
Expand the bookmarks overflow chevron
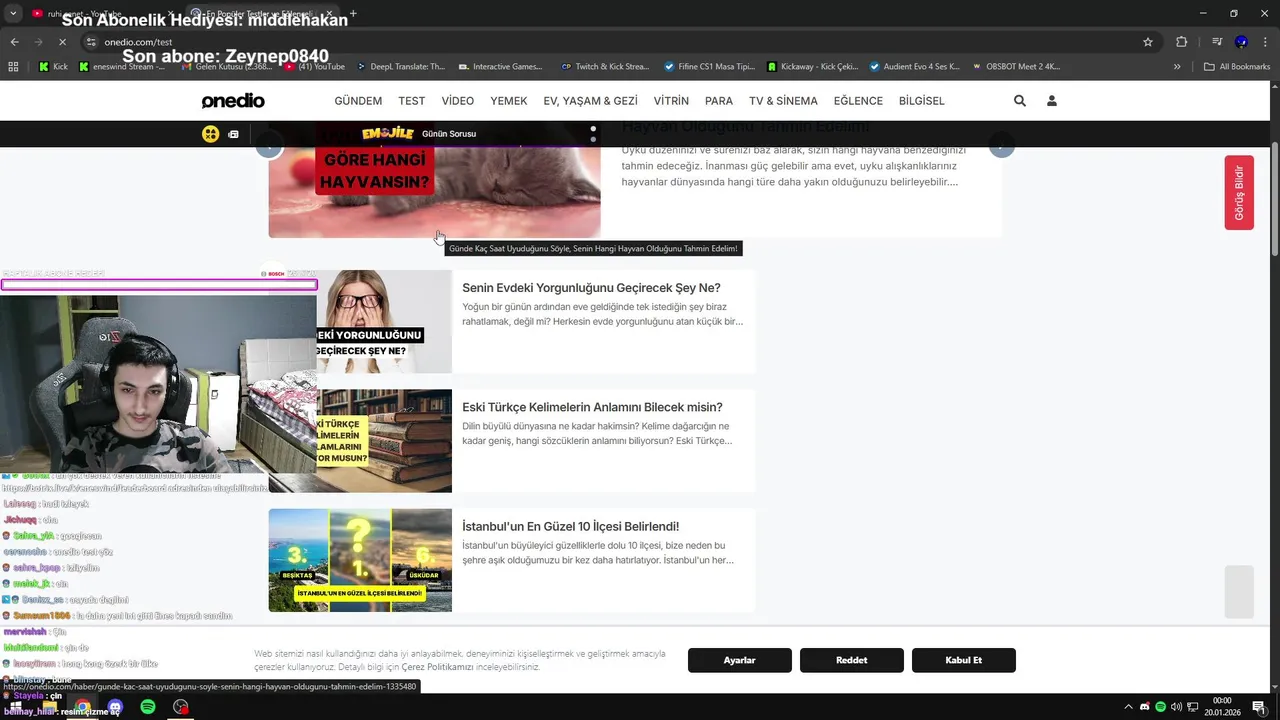tap(1177, 67)
